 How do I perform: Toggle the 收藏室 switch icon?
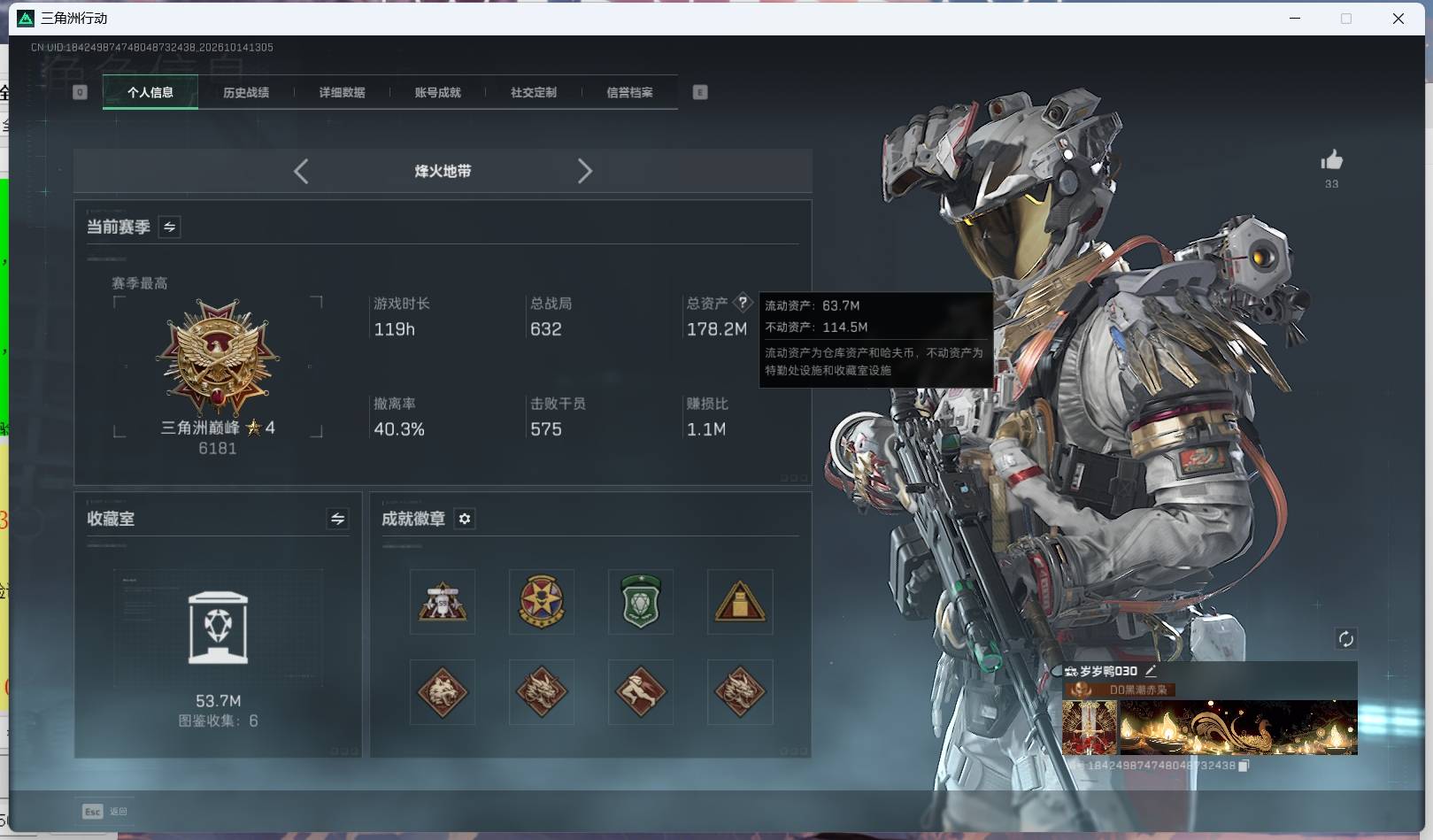337,519
